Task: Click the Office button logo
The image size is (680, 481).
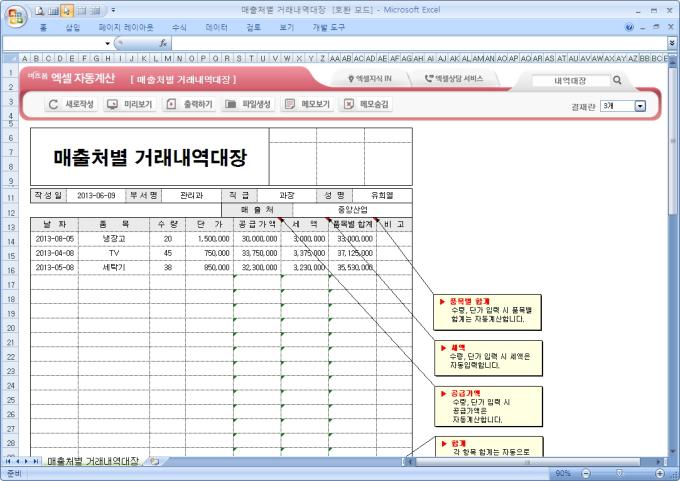Action: click(x=14, y=13)
